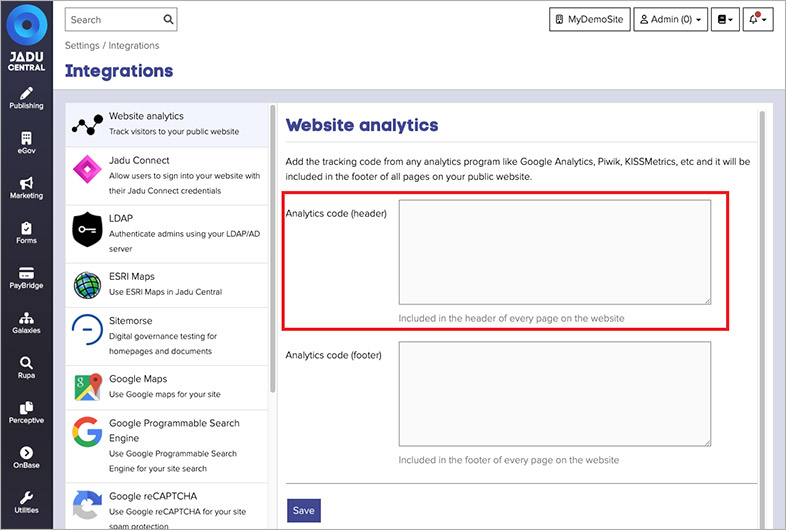This screenshot has width=786, height=530.
Task: Click the LDAP shield key icon
Action: click(x=87, y=229)
